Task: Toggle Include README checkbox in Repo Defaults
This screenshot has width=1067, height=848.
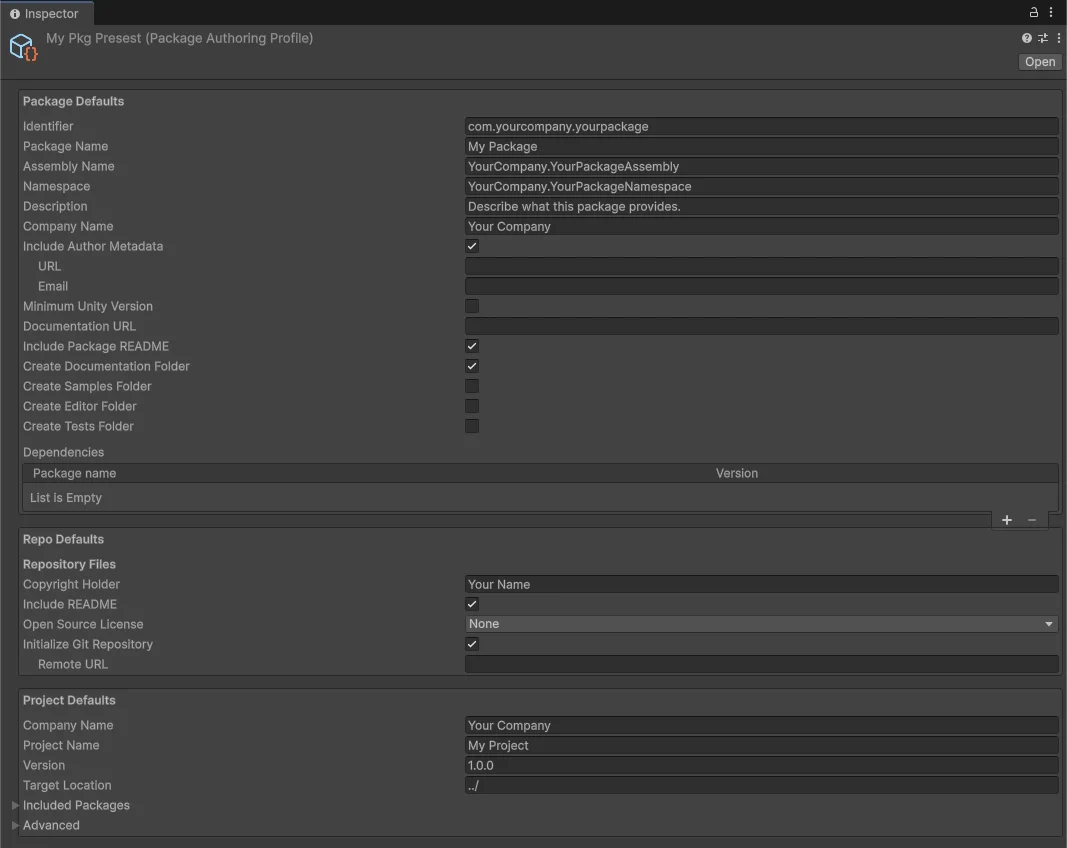Action: pyautogui.click(x=472, y=604)
